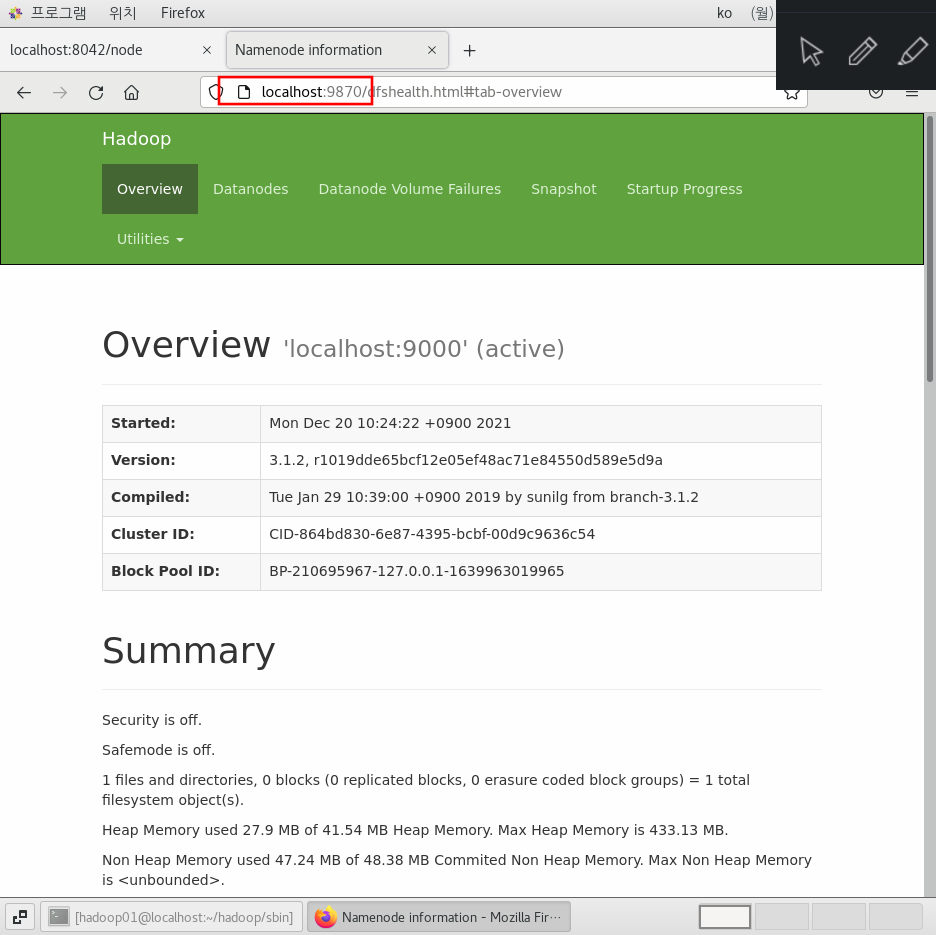Select the pencil annotation tool
The width and height of the screenshot is (936, 935).
pos(862,51)
